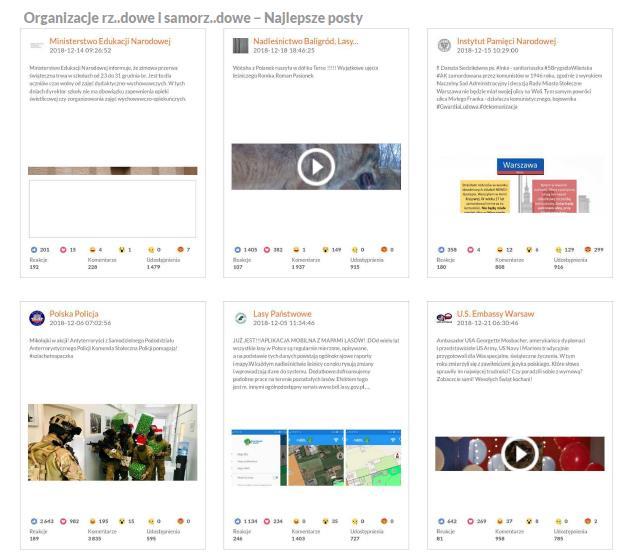Open U.S. Embassy Warsaw profile link
The width and height of the screenshot is (629, 559).
tap(495, 314)
